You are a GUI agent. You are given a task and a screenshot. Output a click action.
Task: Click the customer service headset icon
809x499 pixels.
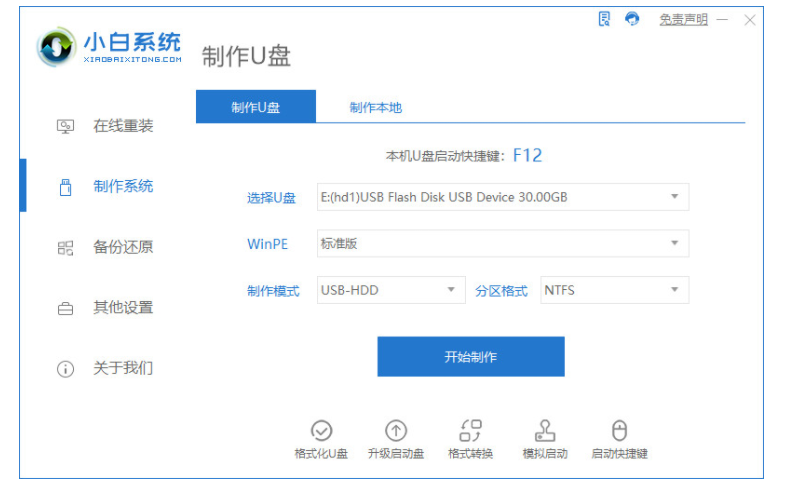click(x=632, y=19)
